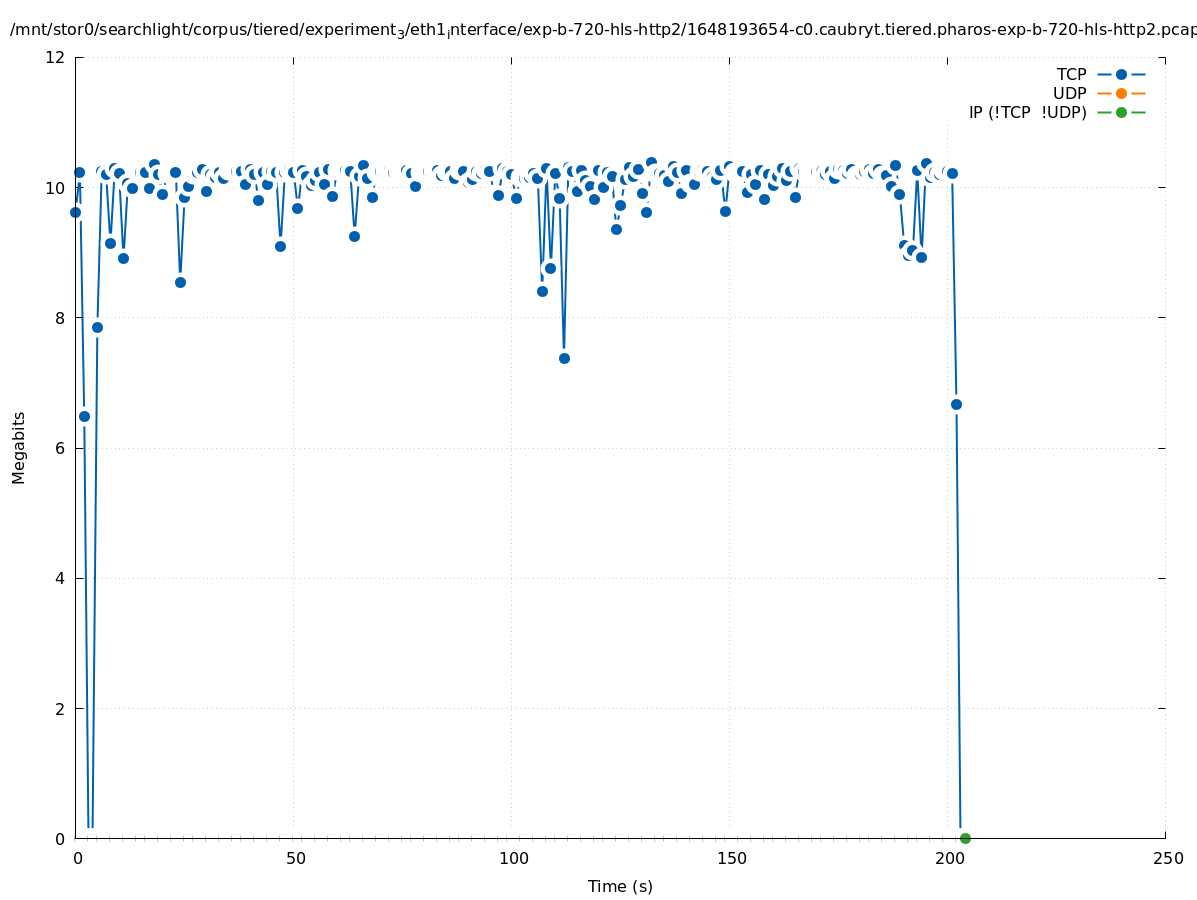Click the Time (s) x-axis label

(x=620, y=886)
